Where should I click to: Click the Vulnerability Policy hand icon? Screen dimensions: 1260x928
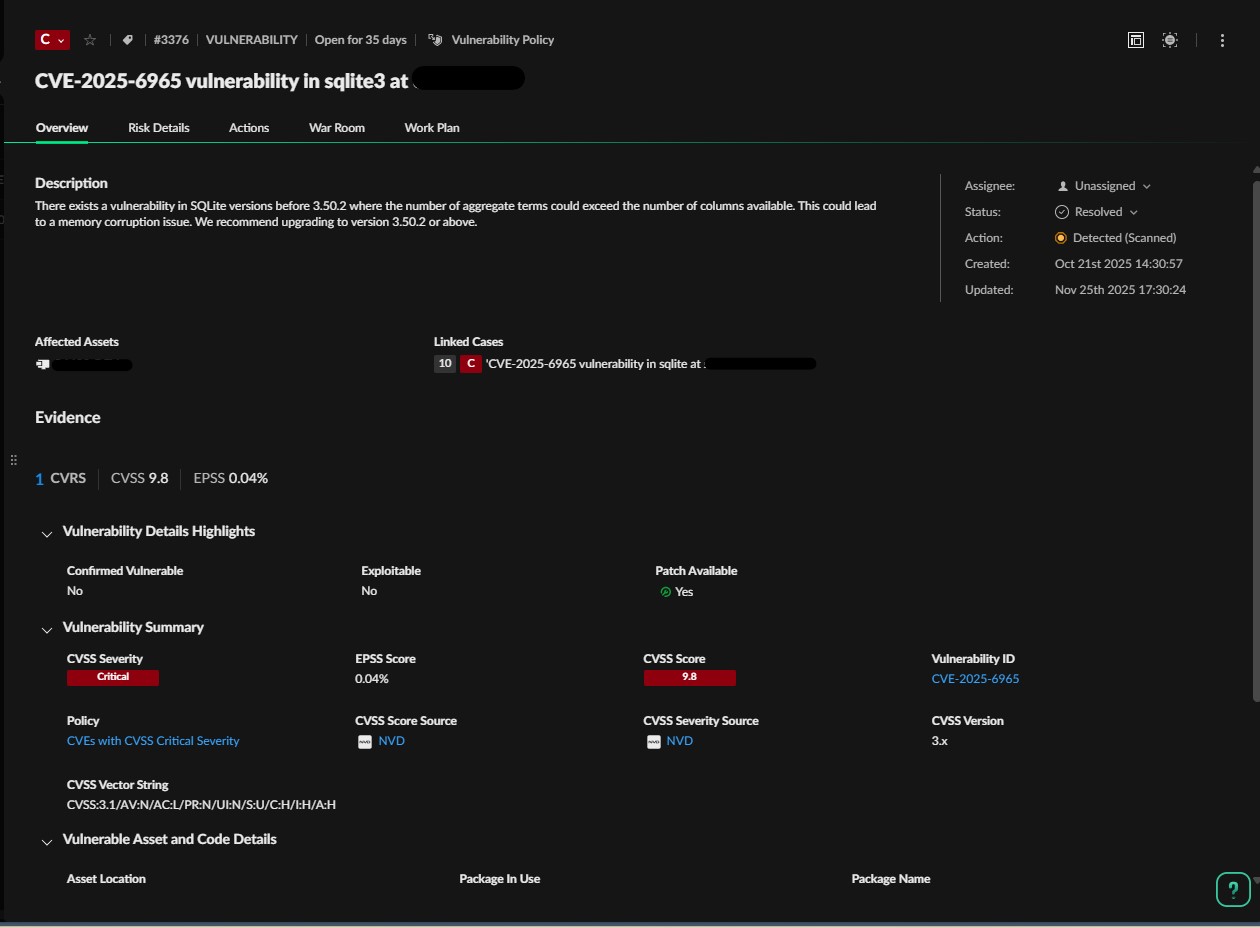(x=435, y=40)
